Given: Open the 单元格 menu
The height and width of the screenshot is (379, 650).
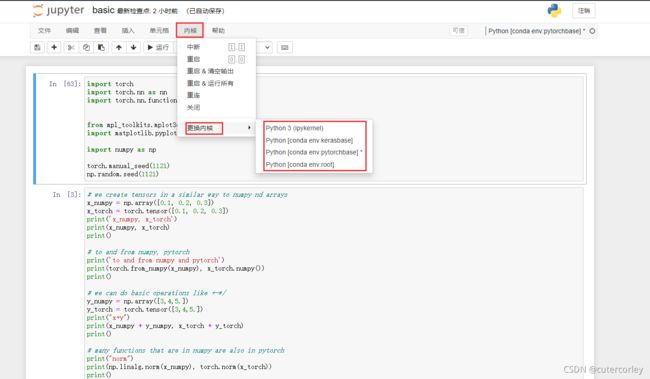Looking at the screenshot, I should (x=159, y=30).
